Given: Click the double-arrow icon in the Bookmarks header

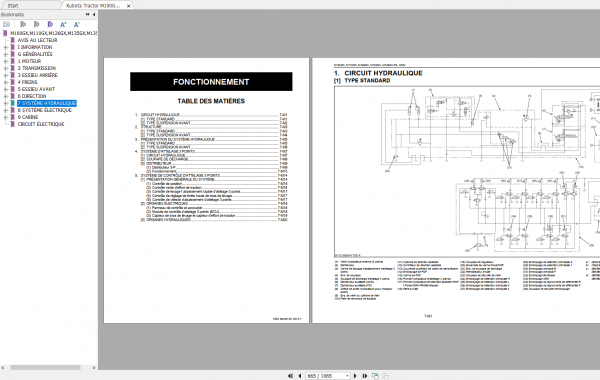Looking at the screenshot, I should coord(88,14).
